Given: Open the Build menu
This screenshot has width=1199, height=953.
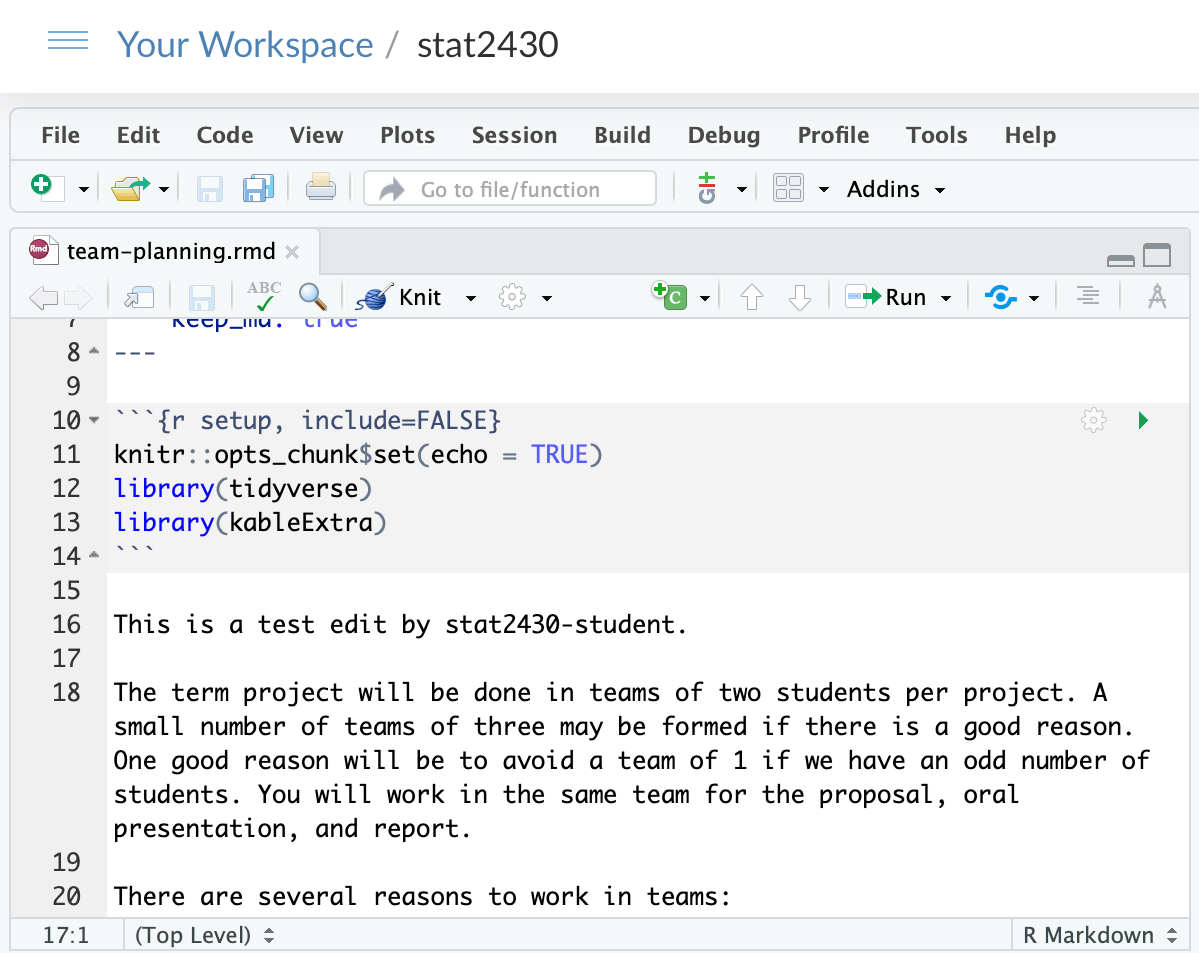Looking at the screenshot, I should [x=622, y=135].
